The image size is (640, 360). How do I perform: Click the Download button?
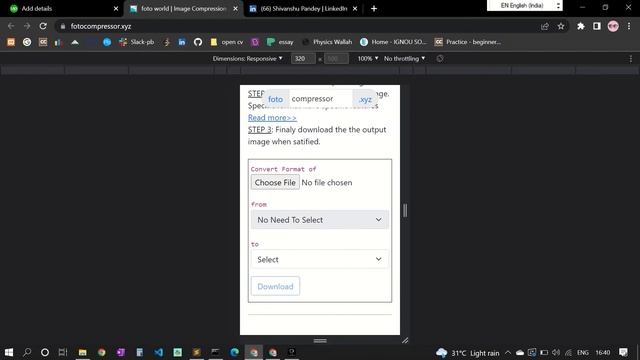[275, 286]
